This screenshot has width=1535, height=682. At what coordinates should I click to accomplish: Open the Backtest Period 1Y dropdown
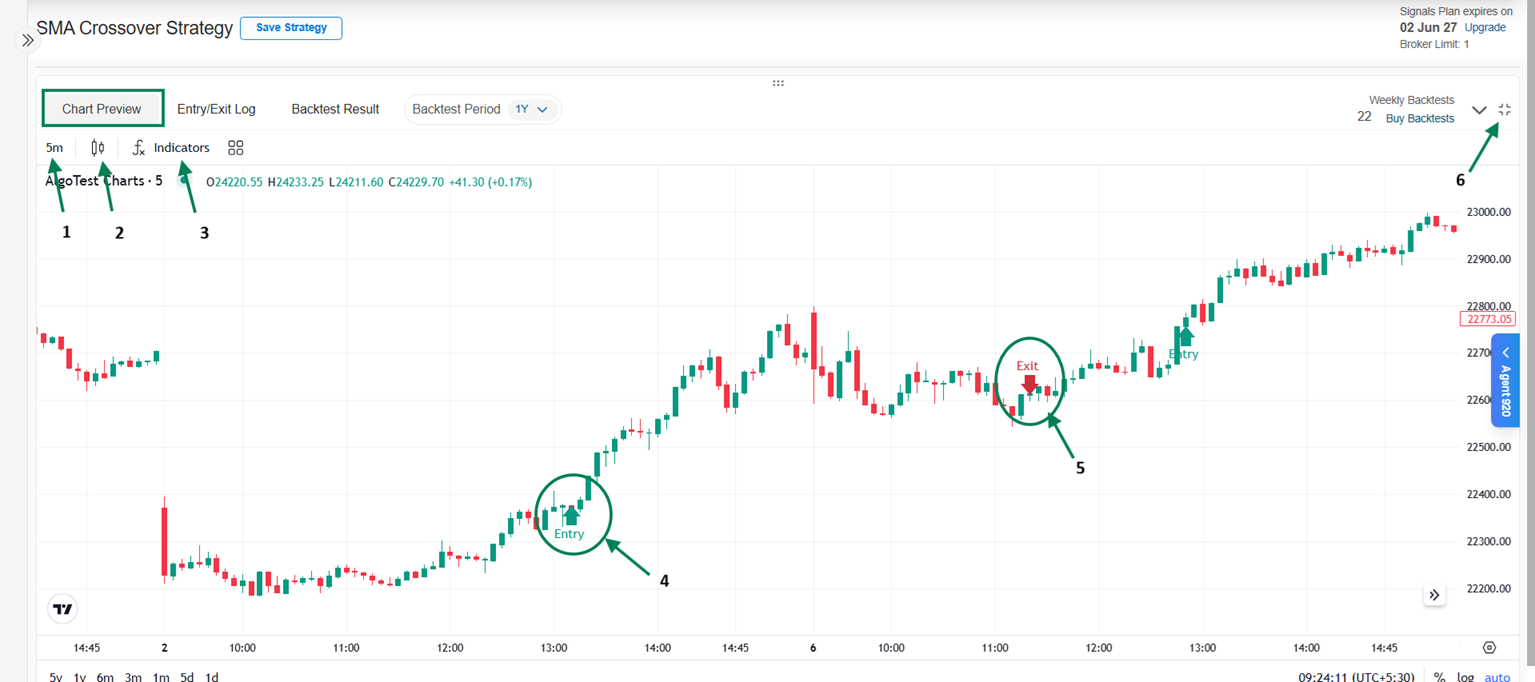pos(532,109)
